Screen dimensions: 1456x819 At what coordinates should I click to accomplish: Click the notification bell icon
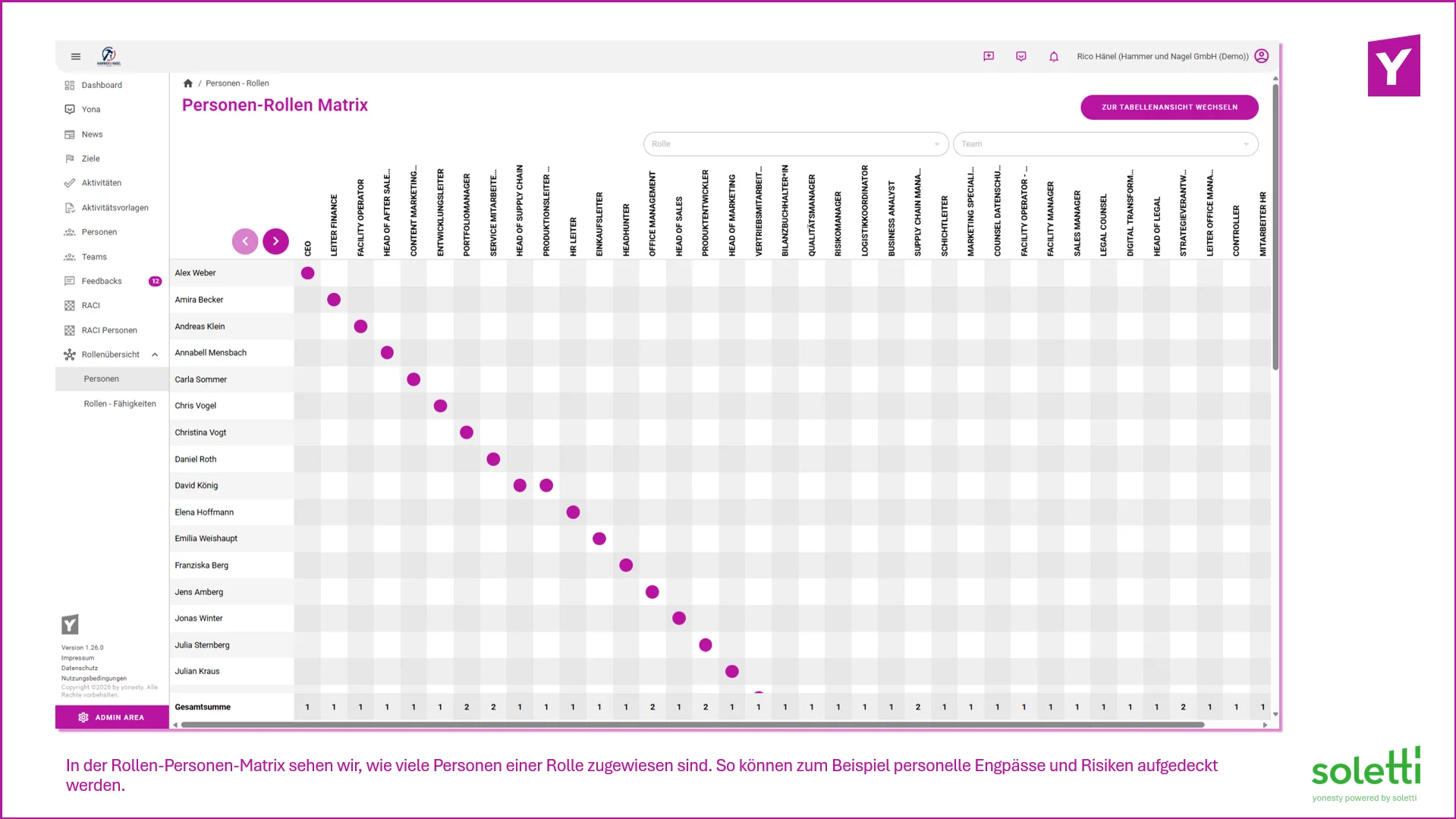1054,56
